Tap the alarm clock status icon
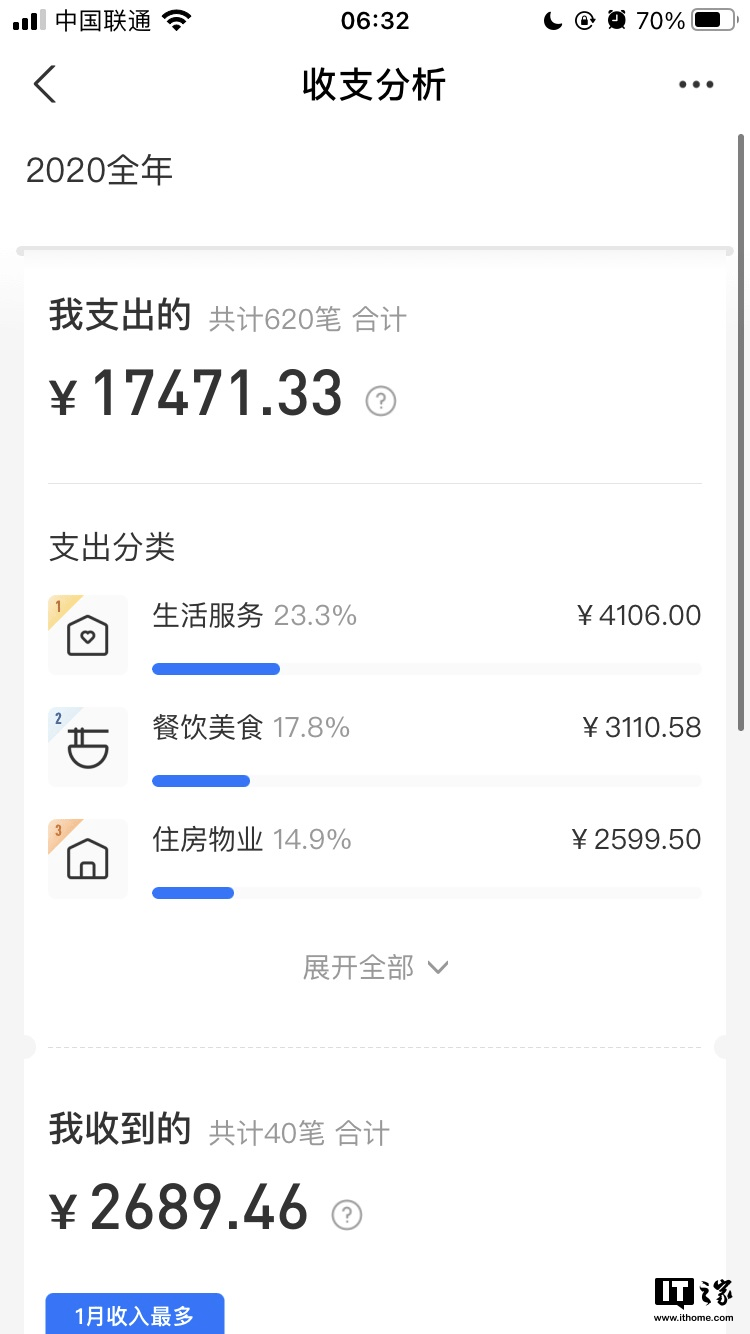The image size is (750, 1334). (x=617, y=20)
